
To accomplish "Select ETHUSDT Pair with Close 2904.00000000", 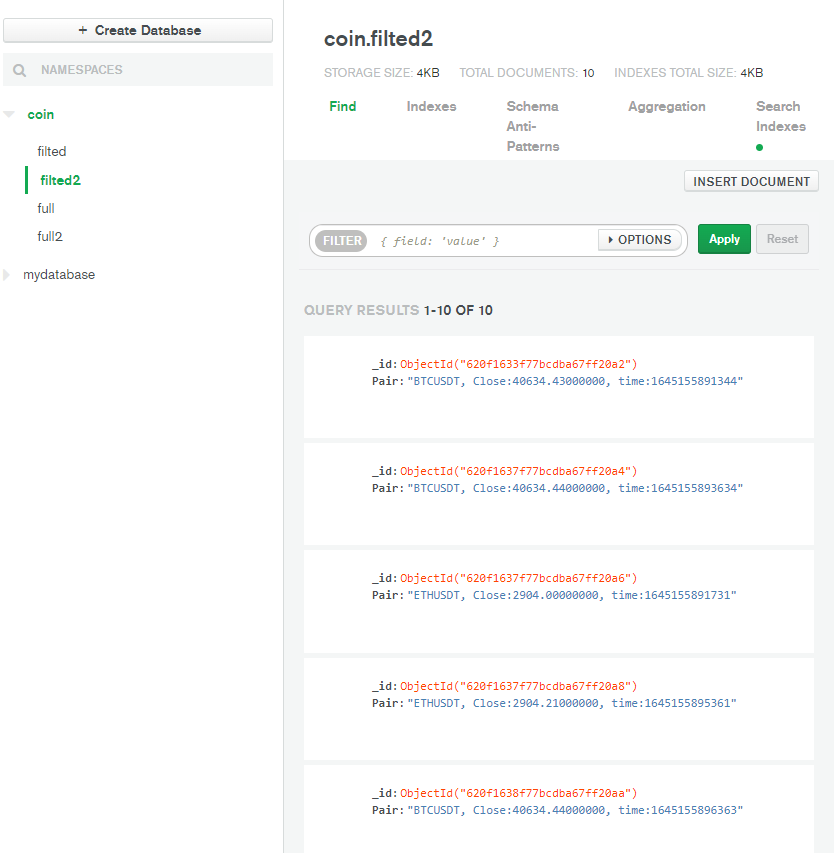I will (572, 595).
